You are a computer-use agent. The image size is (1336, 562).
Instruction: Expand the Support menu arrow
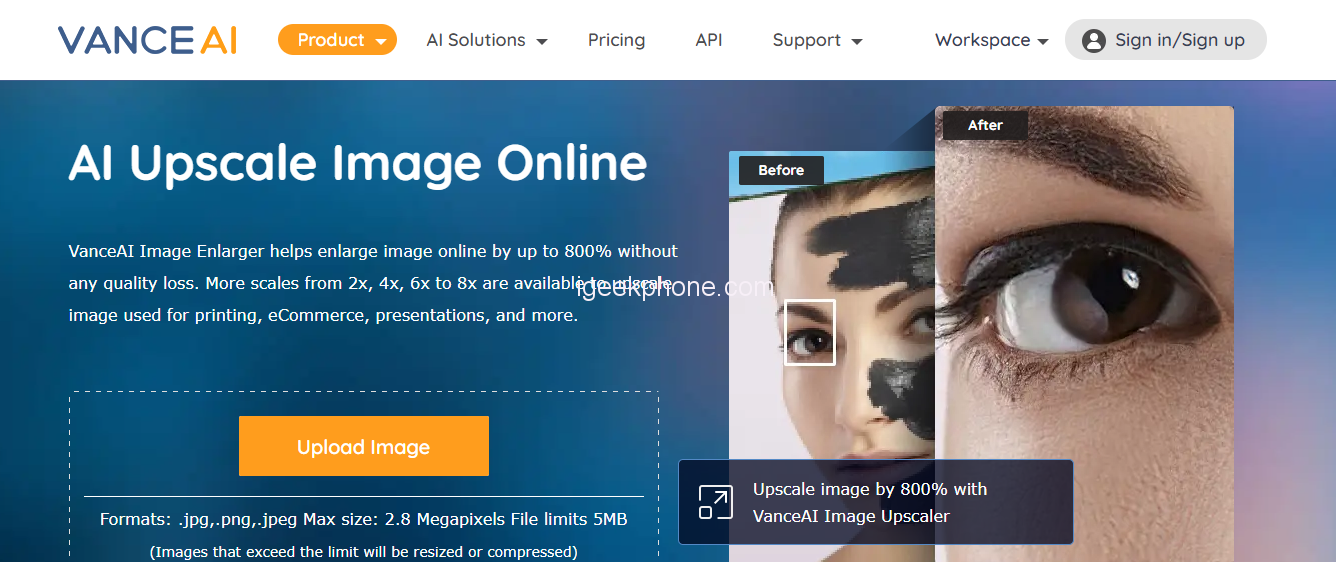[x=857, y=42]
